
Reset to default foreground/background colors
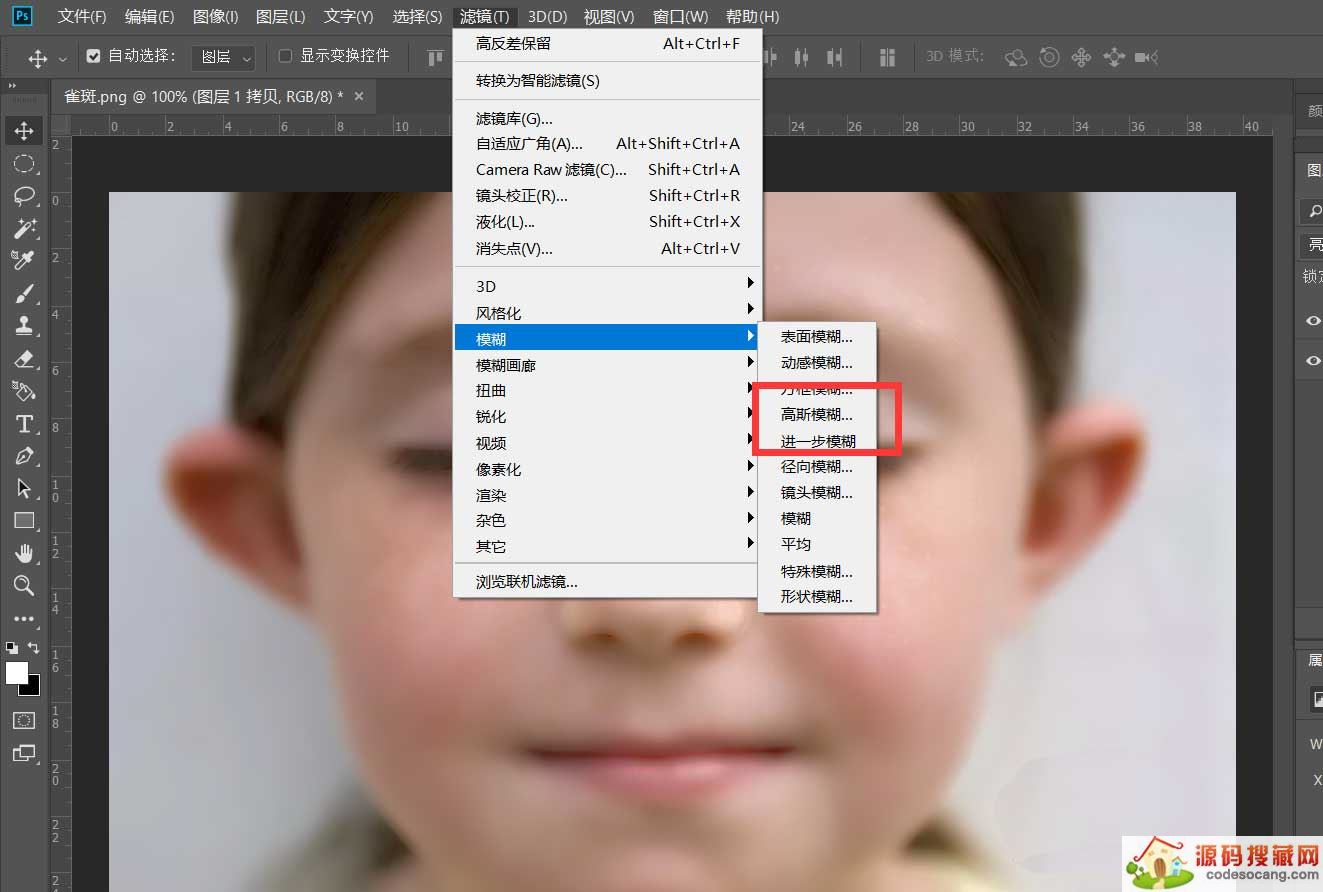point(11,648)
